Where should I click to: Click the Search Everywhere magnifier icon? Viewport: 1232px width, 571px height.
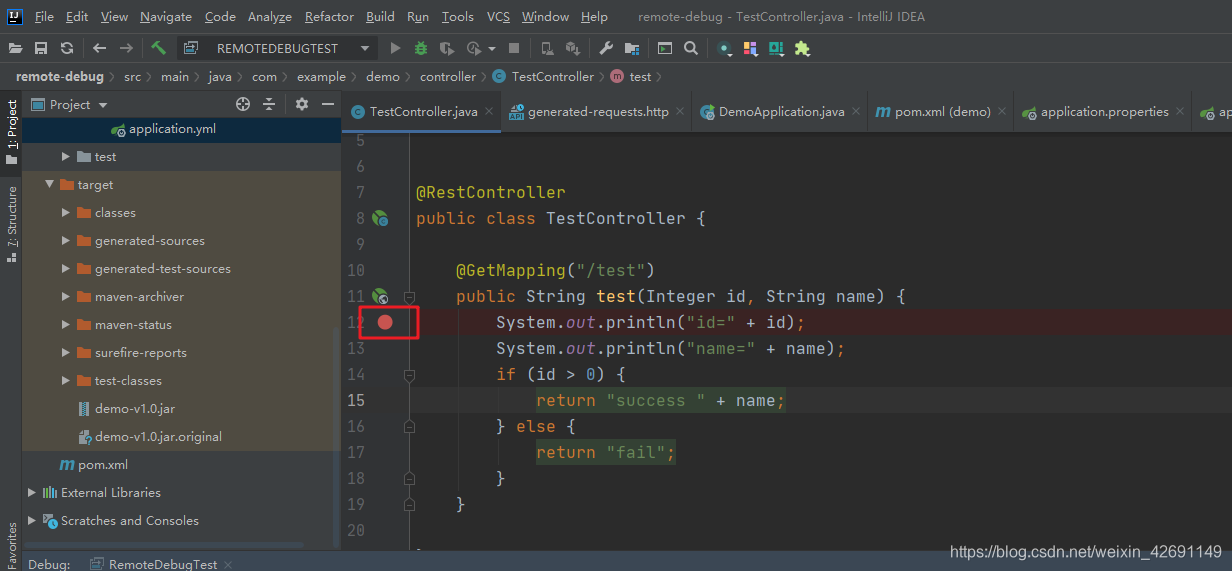coord(691,48)
